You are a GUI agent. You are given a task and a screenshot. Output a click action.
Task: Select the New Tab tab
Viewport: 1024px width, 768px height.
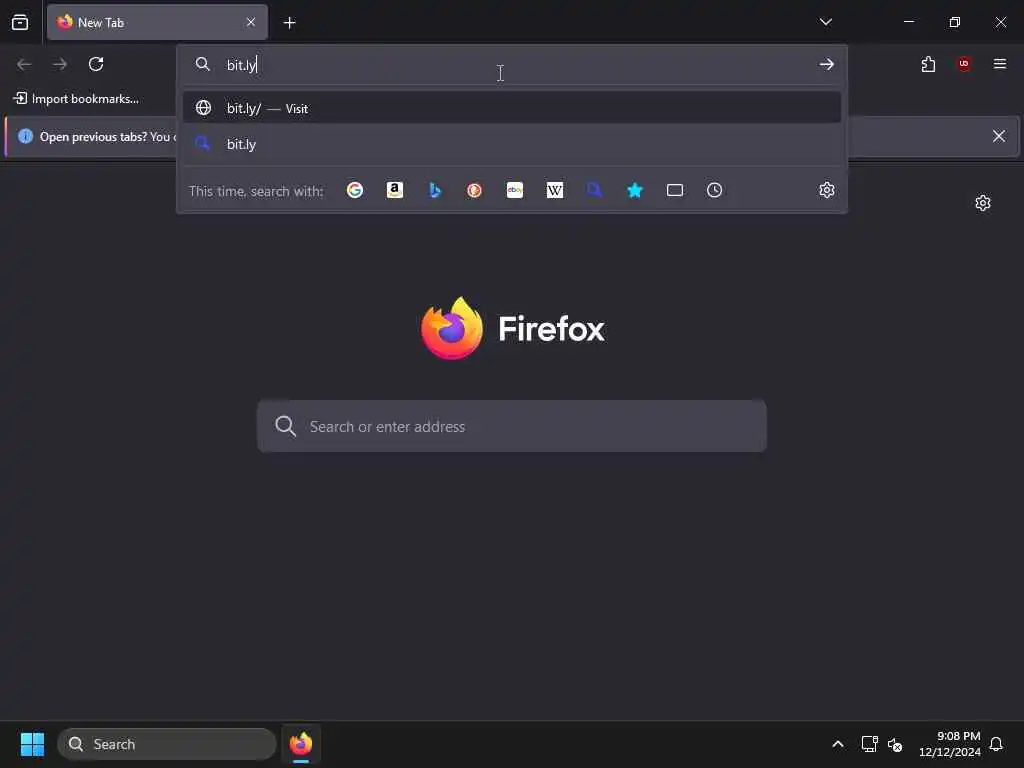[x=157, y=22]
